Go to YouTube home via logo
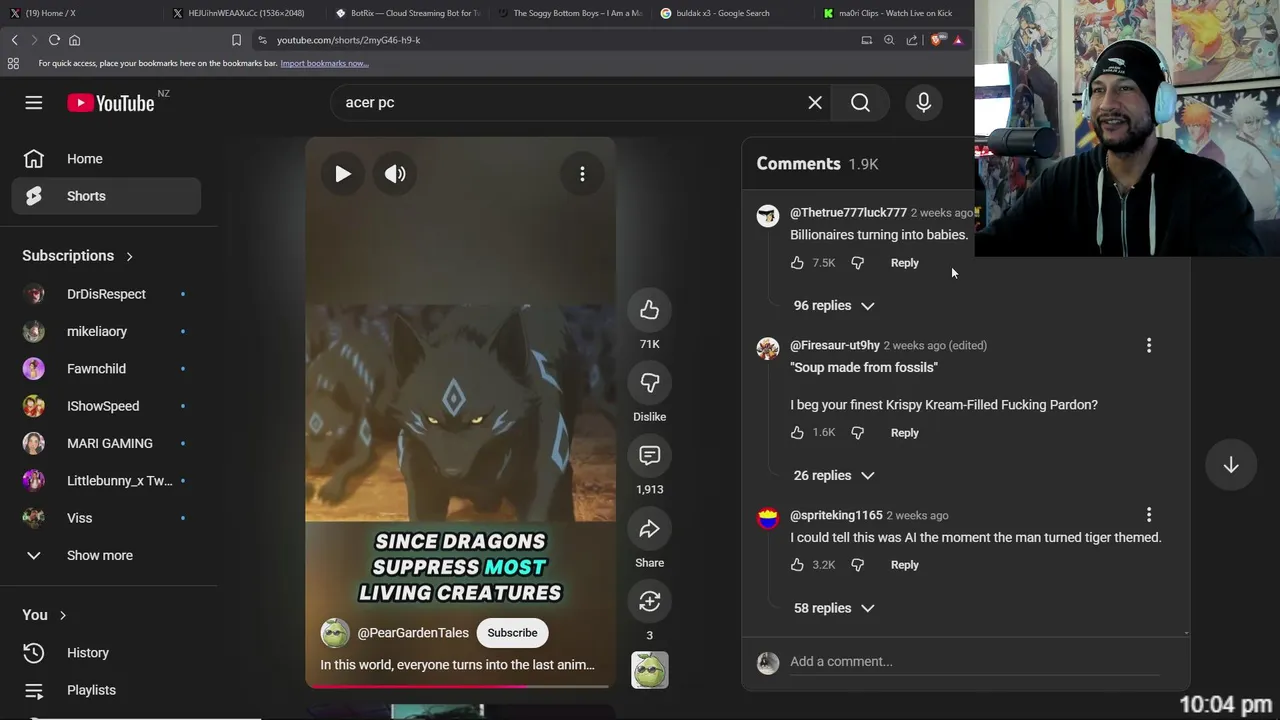1280x720 pixels. pyautogui.click(x=111, y=103)
